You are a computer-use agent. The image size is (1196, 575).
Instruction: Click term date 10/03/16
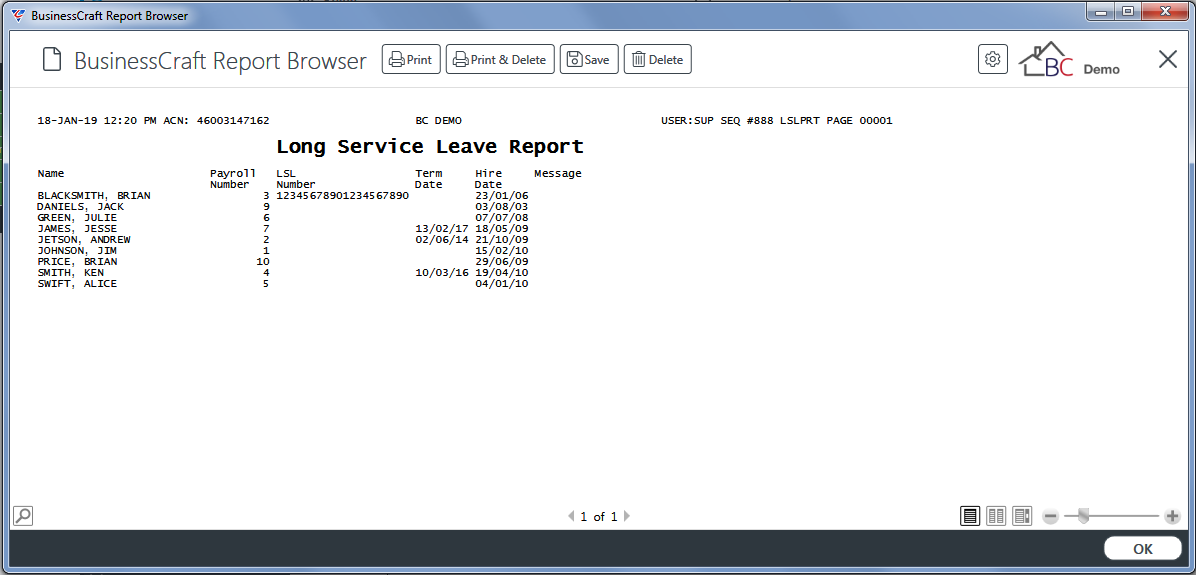[x=442, y=272]
